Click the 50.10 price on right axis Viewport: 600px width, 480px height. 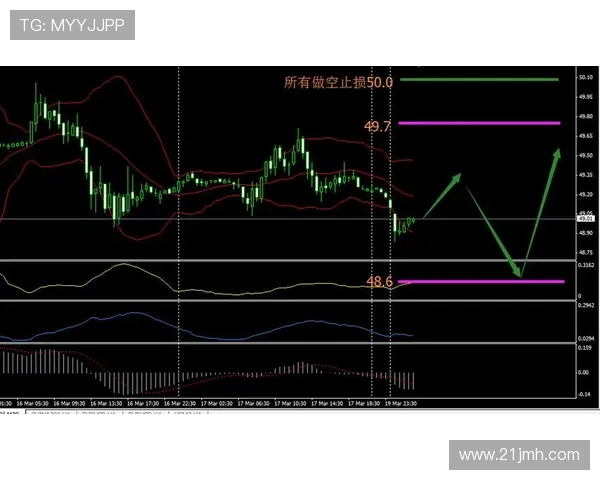585,77
